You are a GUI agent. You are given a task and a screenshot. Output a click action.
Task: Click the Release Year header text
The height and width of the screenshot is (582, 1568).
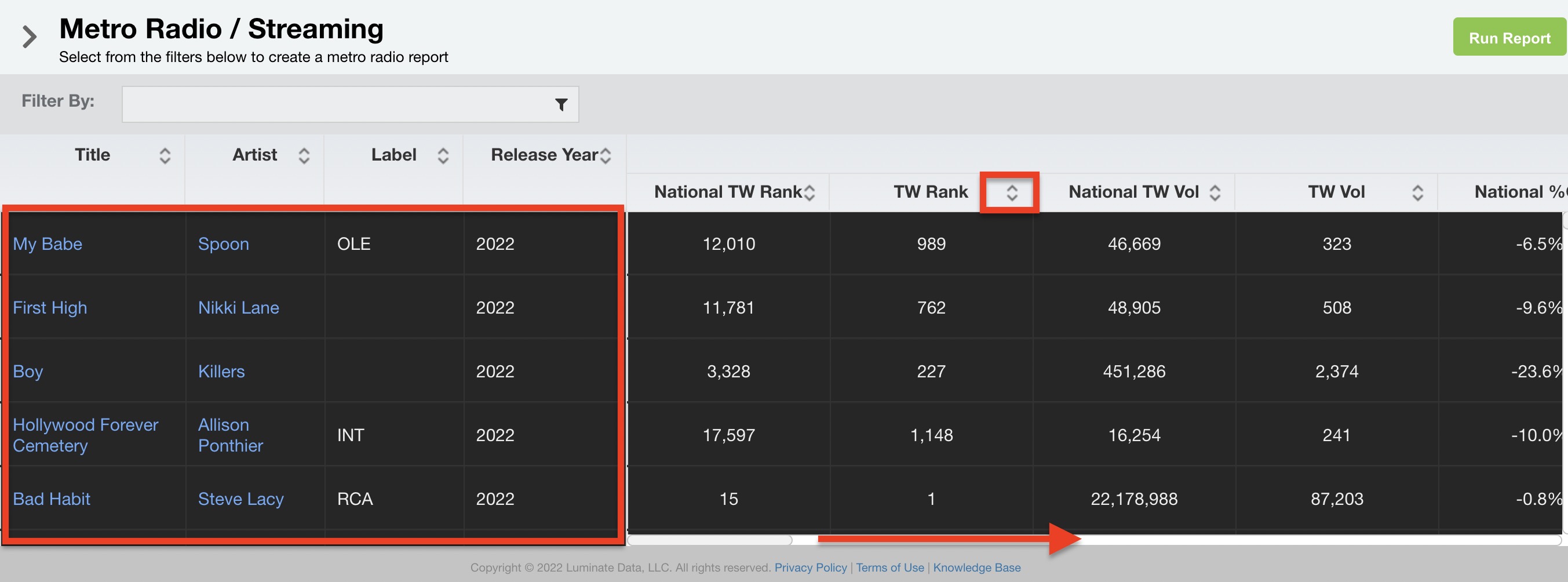[544, 155]
